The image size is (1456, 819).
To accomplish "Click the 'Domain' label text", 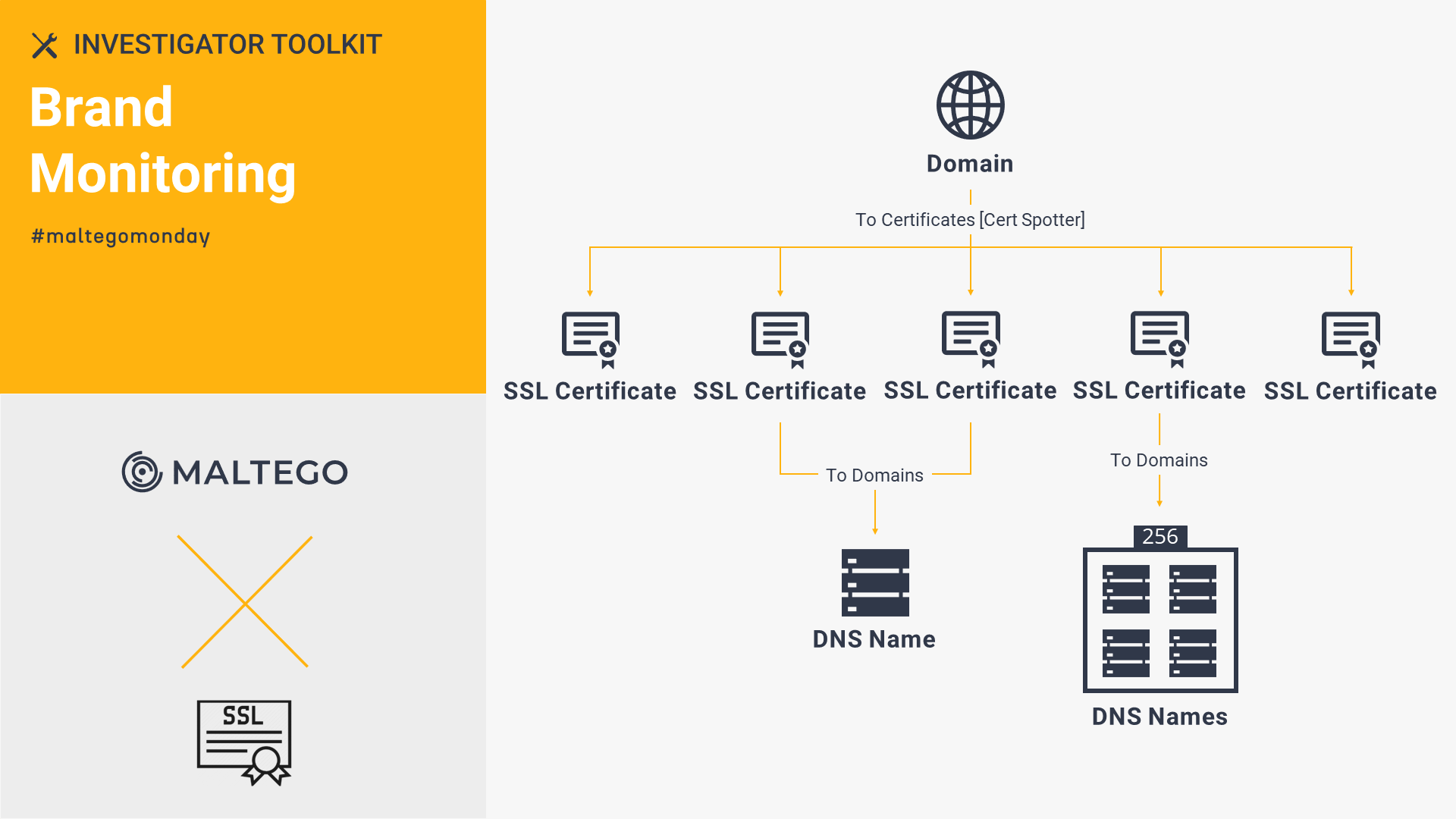I will (970, 164).
